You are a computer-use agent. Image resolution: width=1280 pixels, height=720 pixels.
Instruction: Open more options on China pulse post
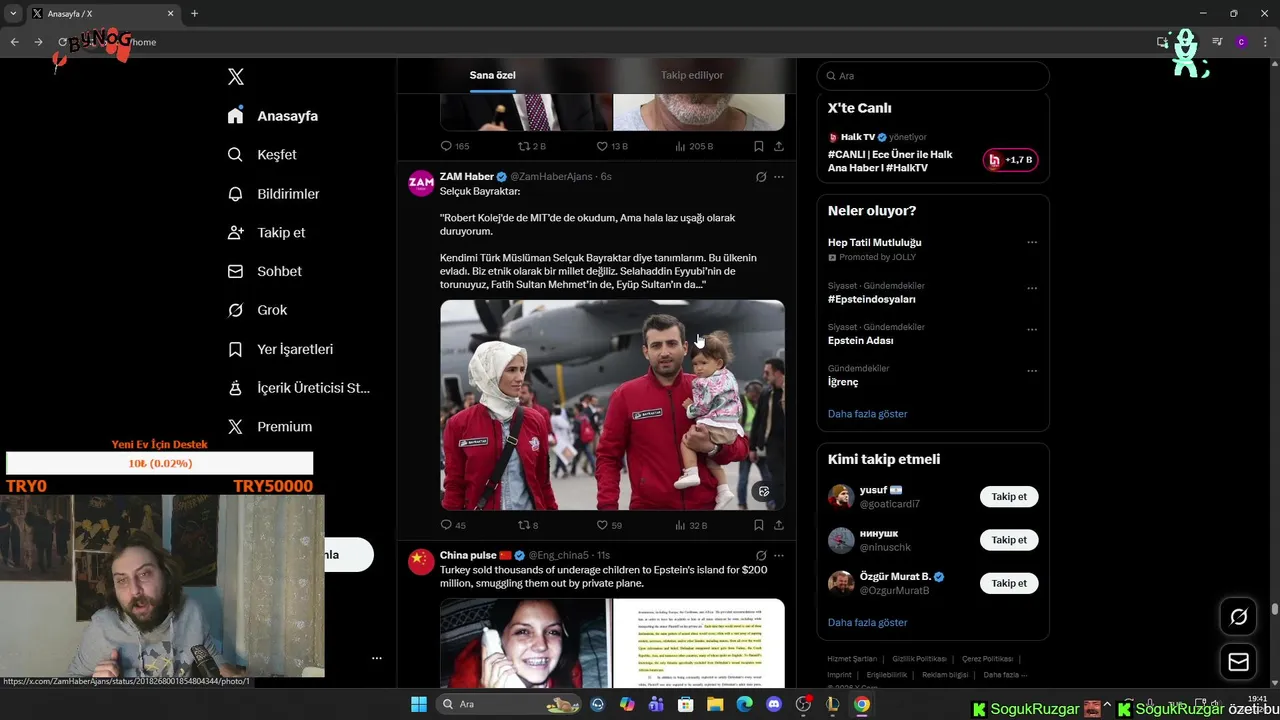pos(779,555)
